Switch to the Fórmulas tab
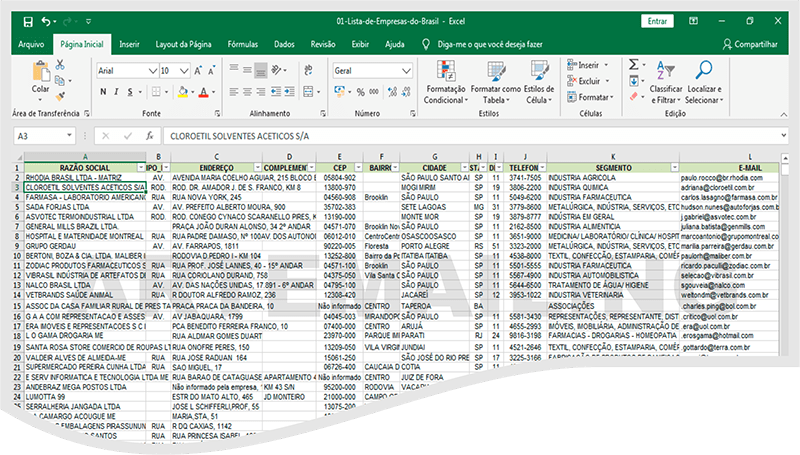 [x=243, y=44]
